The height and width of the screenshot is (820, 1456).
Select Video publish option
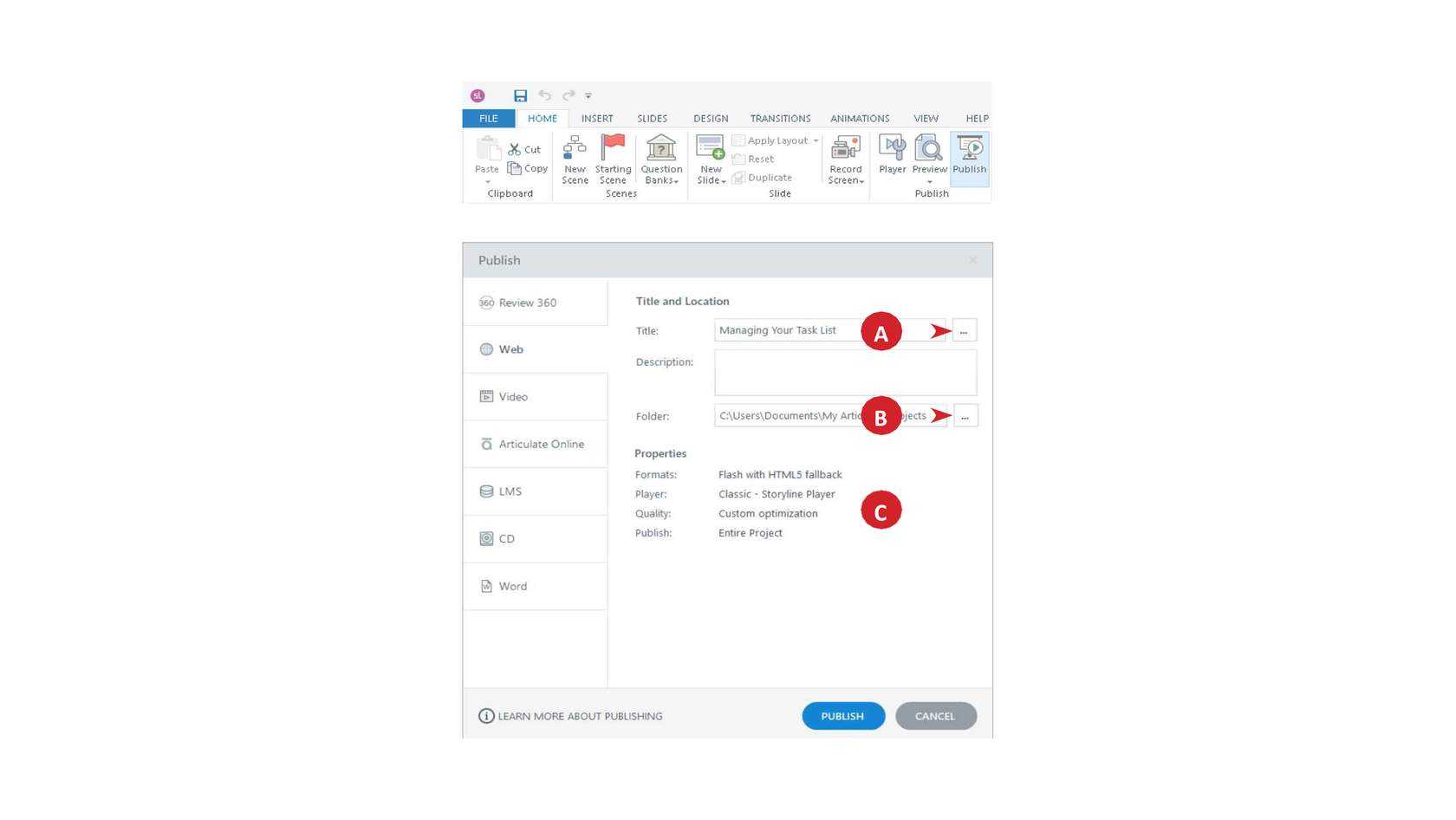pos(536,397)
